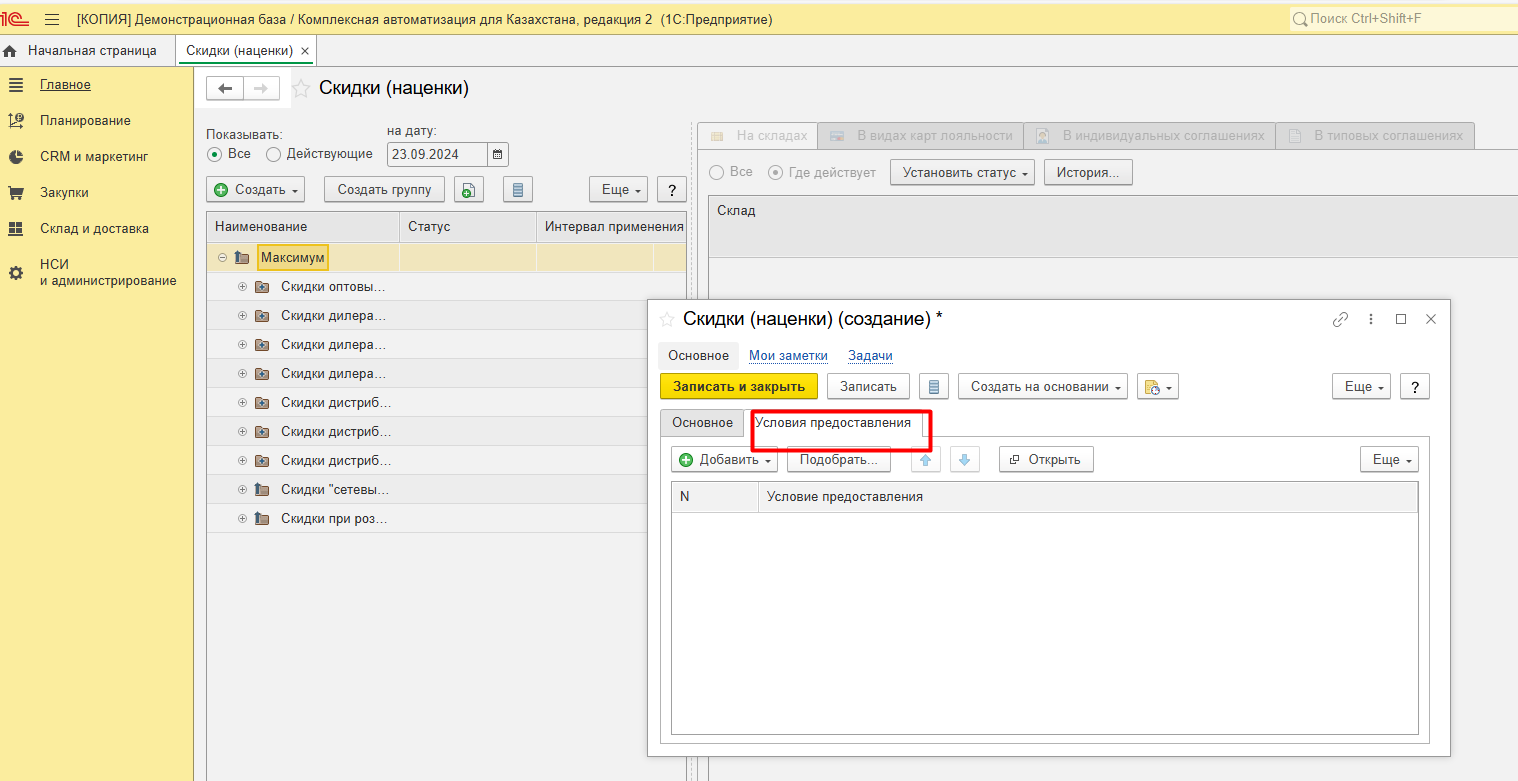
Task: Click the favorites star beside Скидки (наценки) title
Action: click(300, 89)
